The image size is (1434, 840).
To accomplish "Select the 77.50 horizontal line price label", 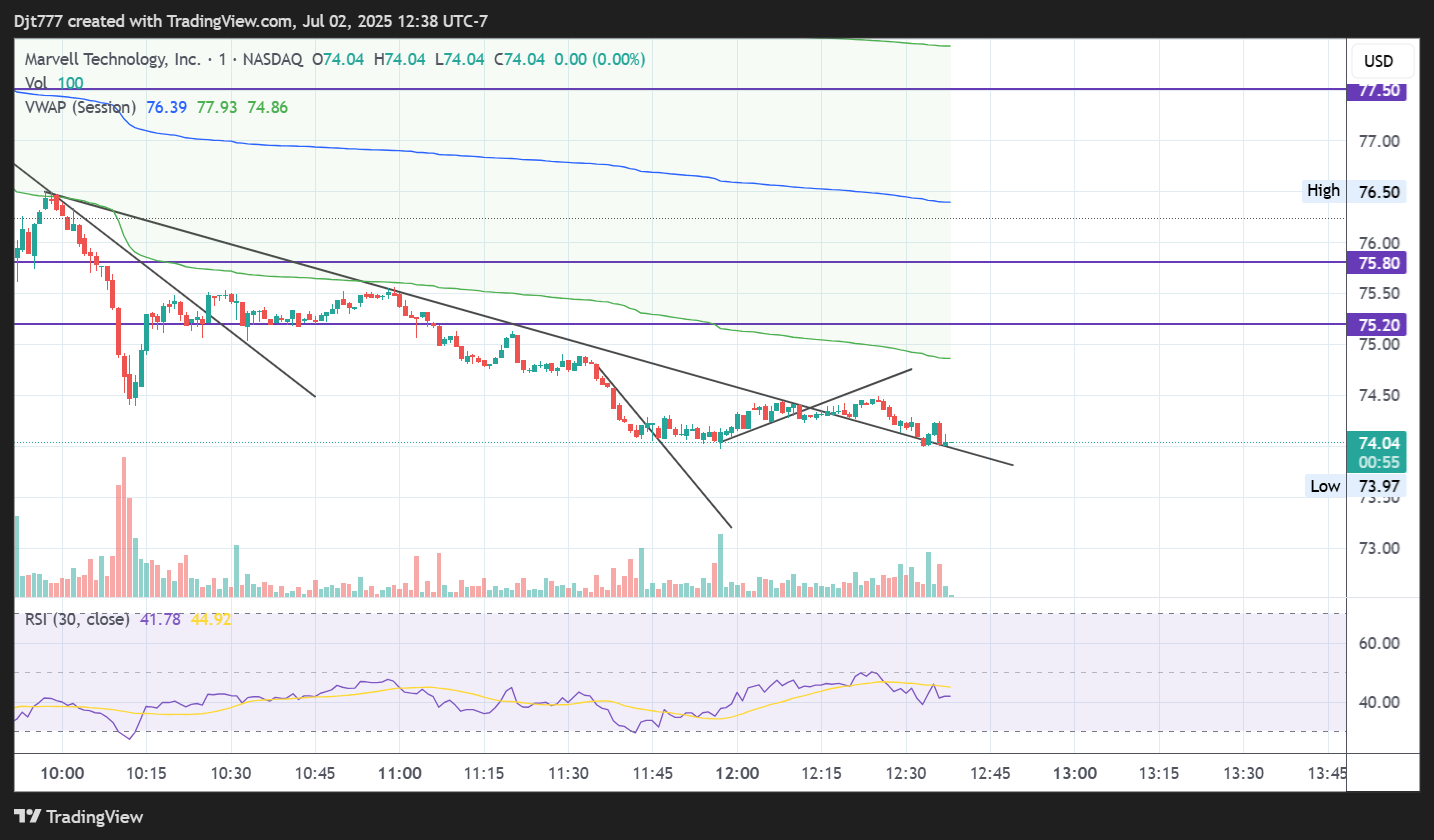I will pyautogui.click(x=1378, y=91).
